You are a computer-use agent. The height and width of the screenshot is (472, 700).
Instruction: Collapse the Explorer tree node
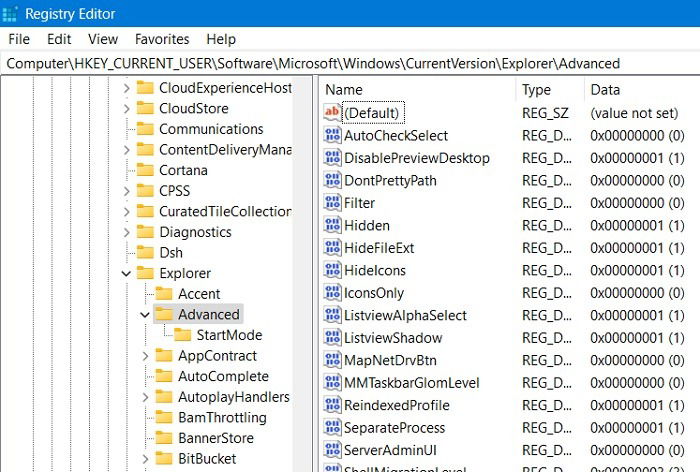(126, 273)
